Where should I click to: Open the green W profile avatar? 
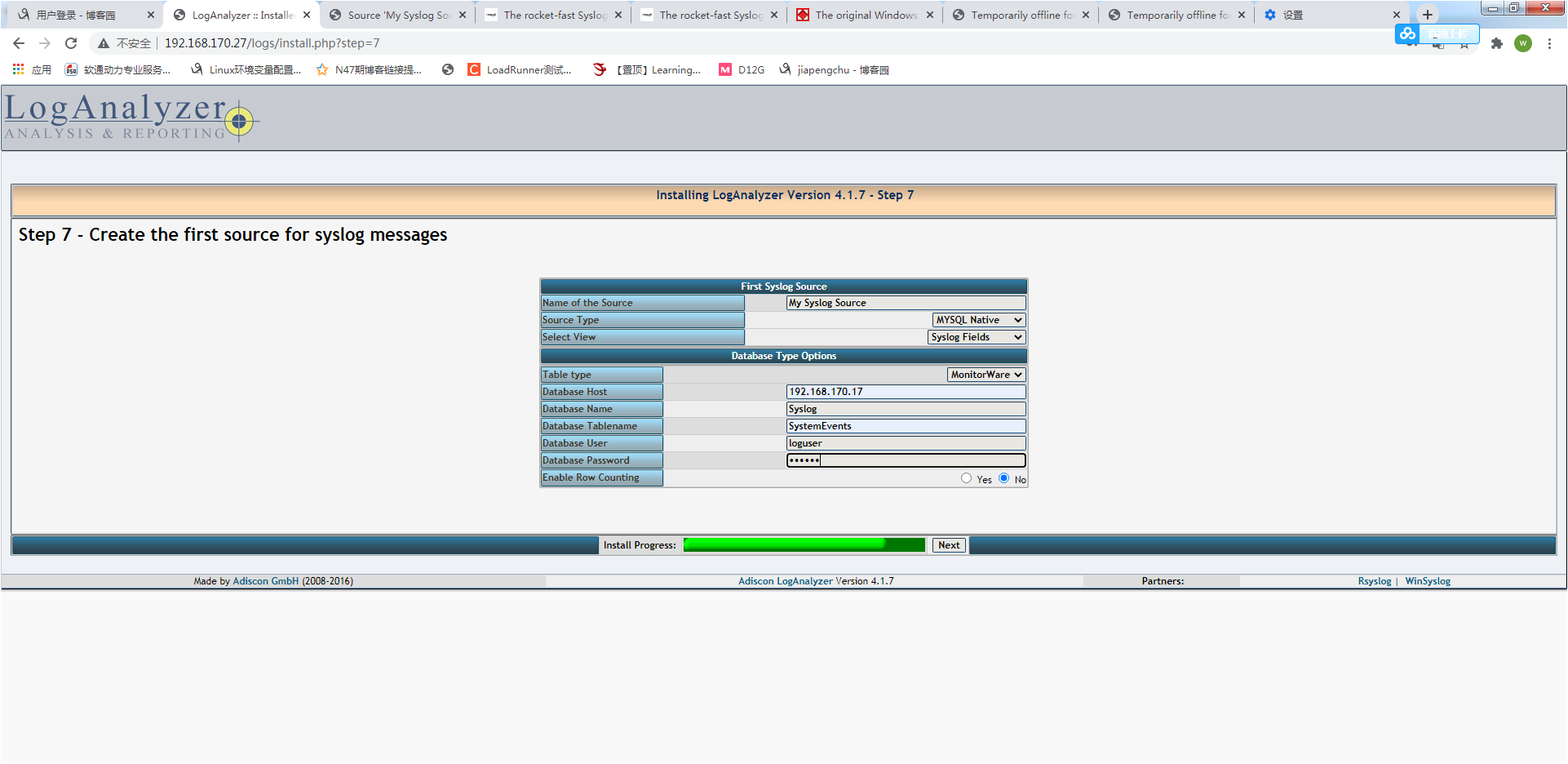[x=1523, y=43]
